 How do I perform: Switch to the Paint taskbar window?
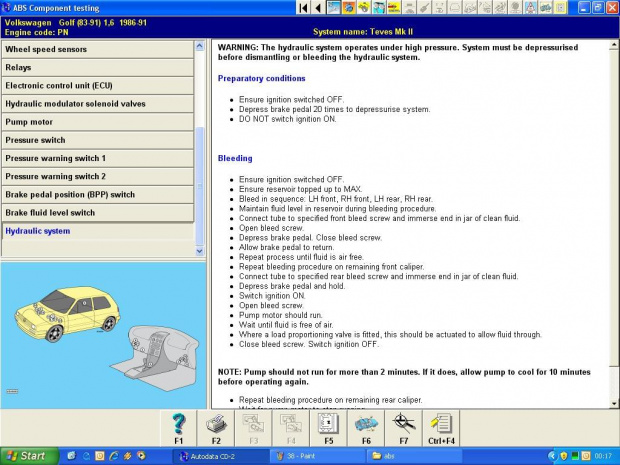tap(310, 456)
